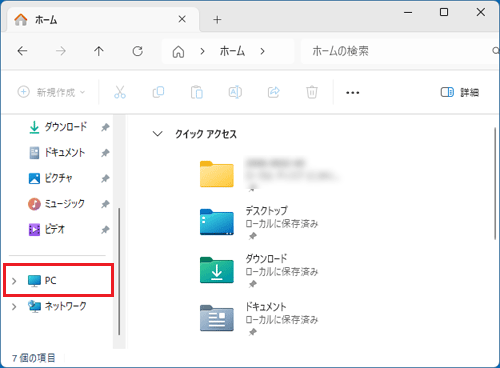Click ダウンロード name in quick access list
Screen dimensions: 500x368
266,258
